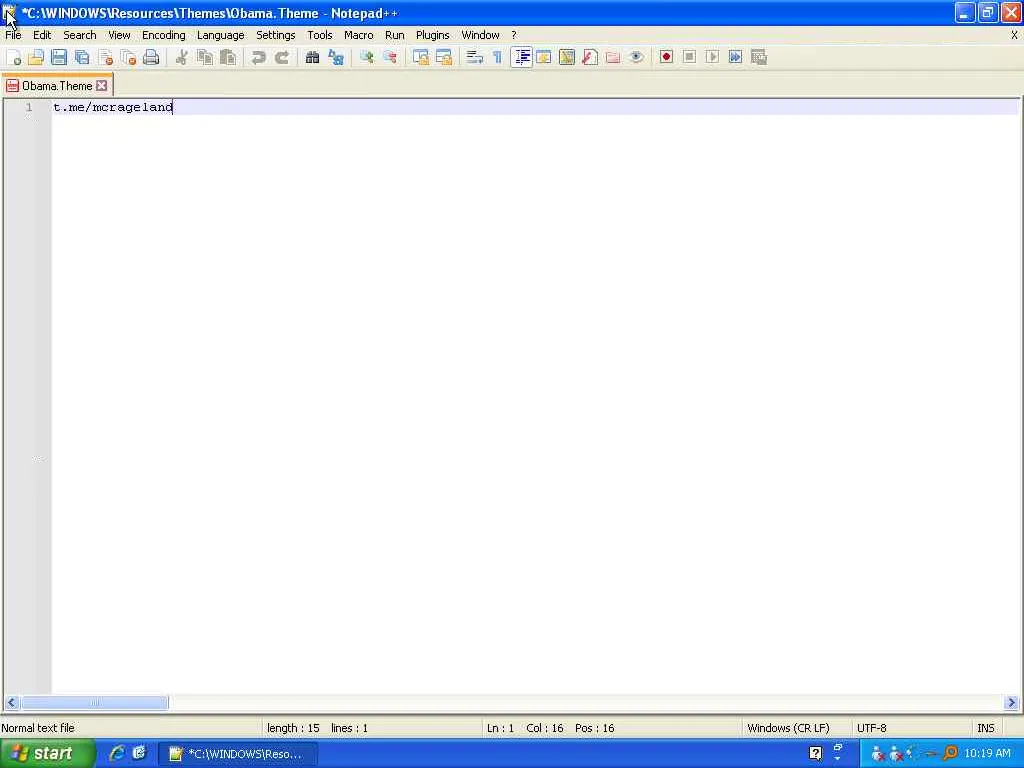Save the recorded macro icon

pyautogui.click(x=759, y=57)
